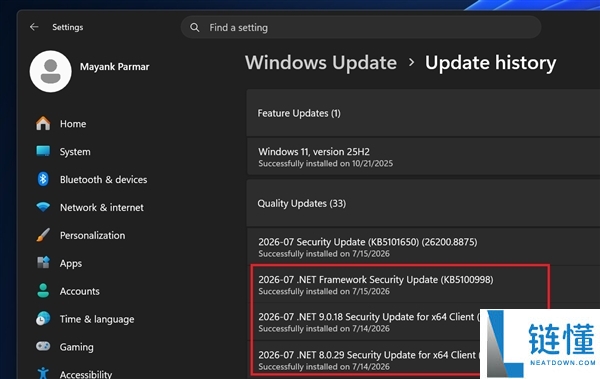Open Personalization settings
This screenshot has height=379, width=600.
92,235
